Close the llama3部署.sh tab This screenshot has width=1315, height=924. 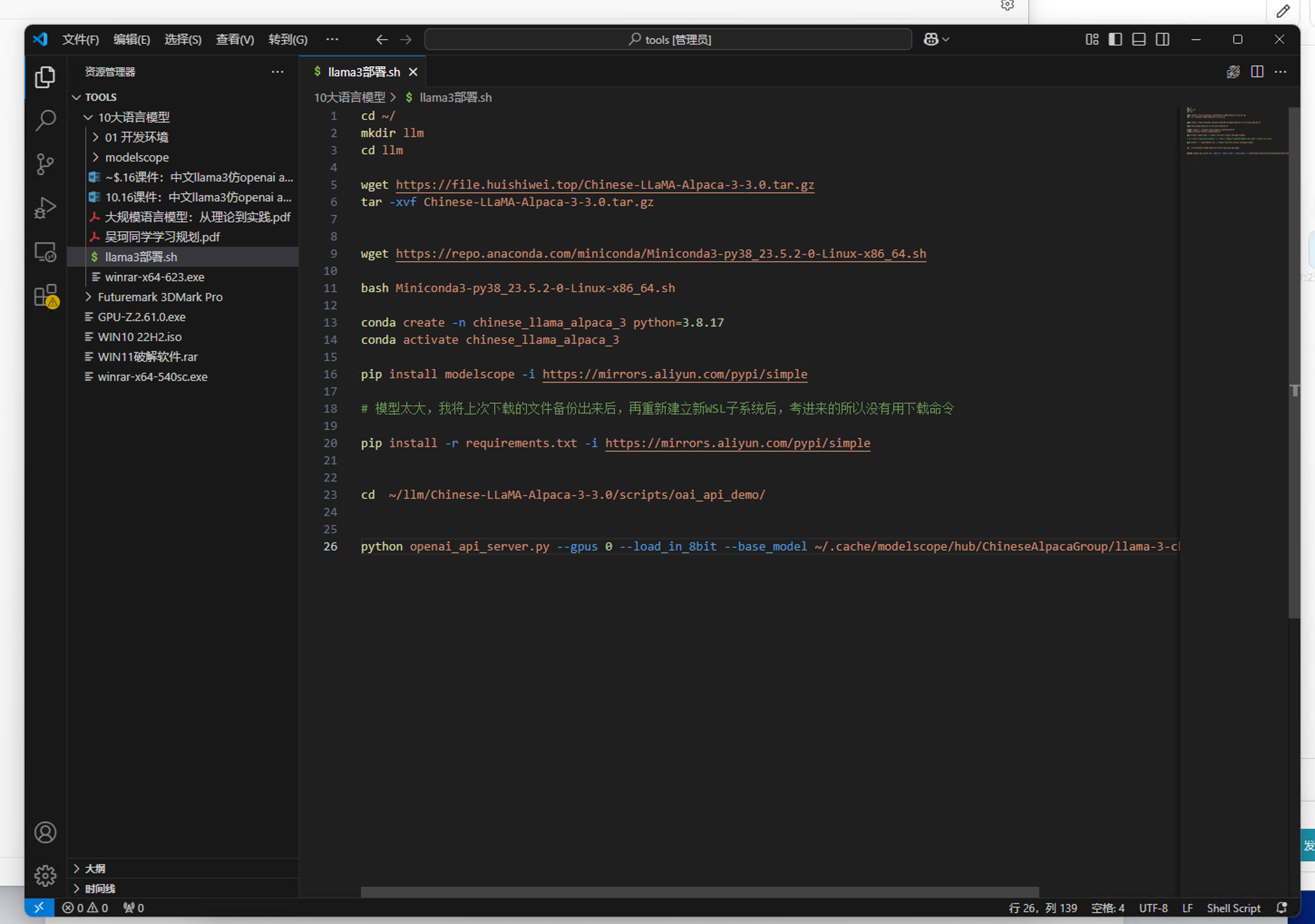click(x=413, y=72)
